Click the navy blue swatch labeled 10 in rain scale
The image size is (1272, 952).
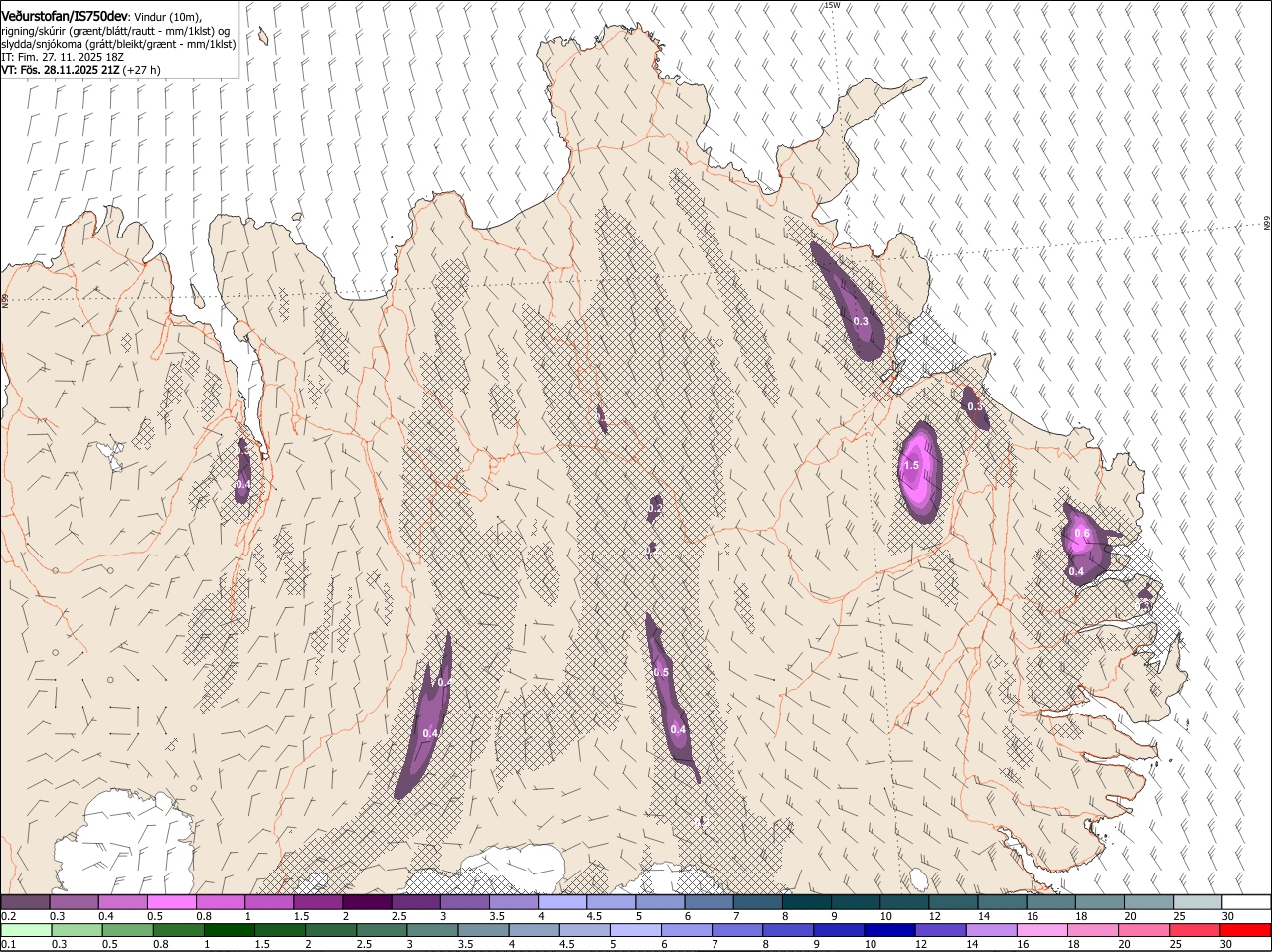pos(890,930)
